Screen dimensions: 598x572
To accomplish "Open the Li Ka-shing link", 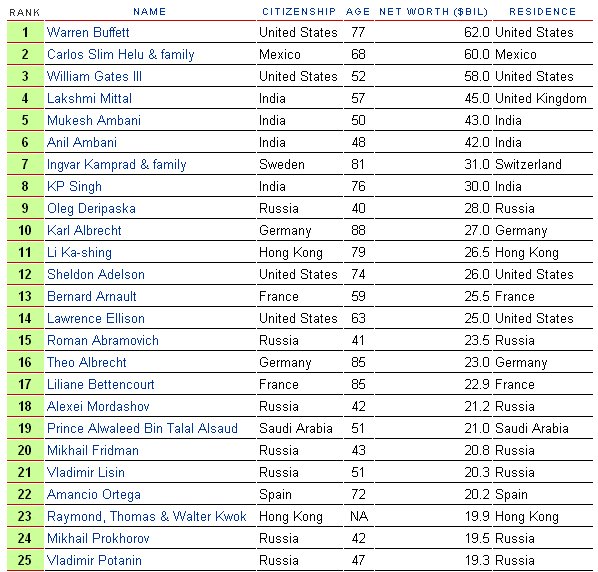I will point(79,252).
